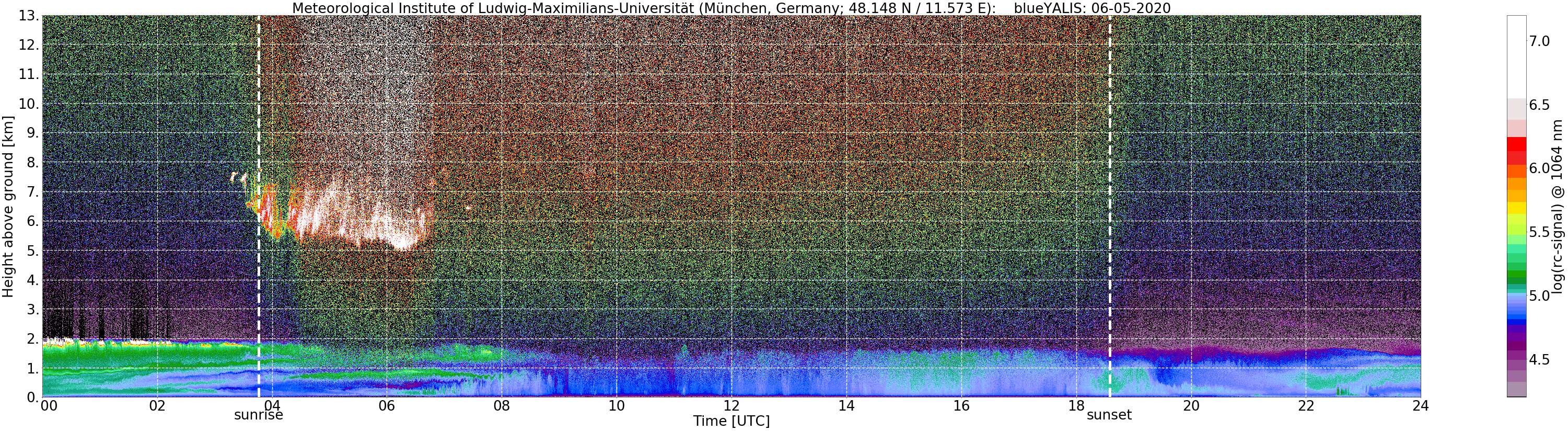This screenshot has height=431, width=1568.
Task: Click the y-axis tick label '4.'
Action: tap(33, 280)
